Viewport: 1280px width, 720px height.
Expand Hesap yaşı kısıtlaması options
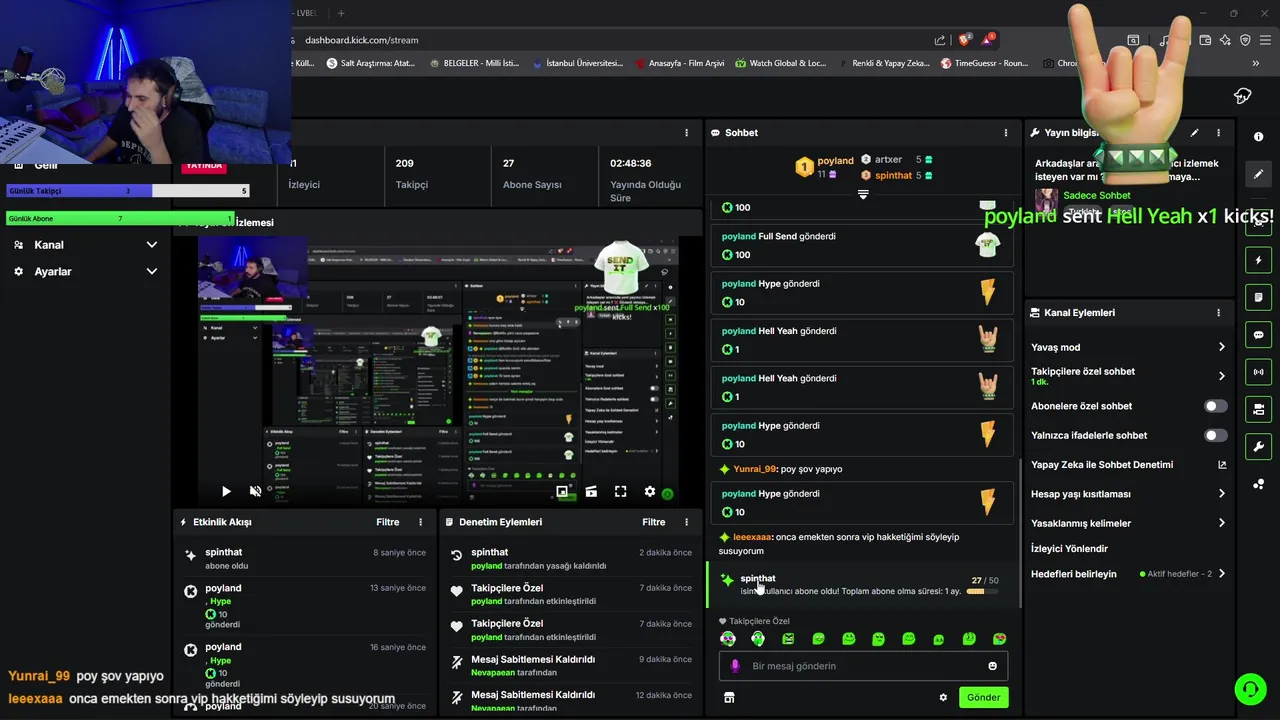click(1221, 493)
